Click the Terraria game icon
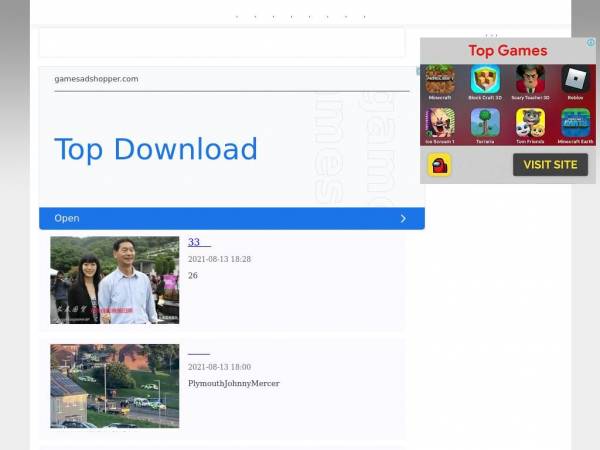Viewport: 600px width, 450px height. [485, 122]
